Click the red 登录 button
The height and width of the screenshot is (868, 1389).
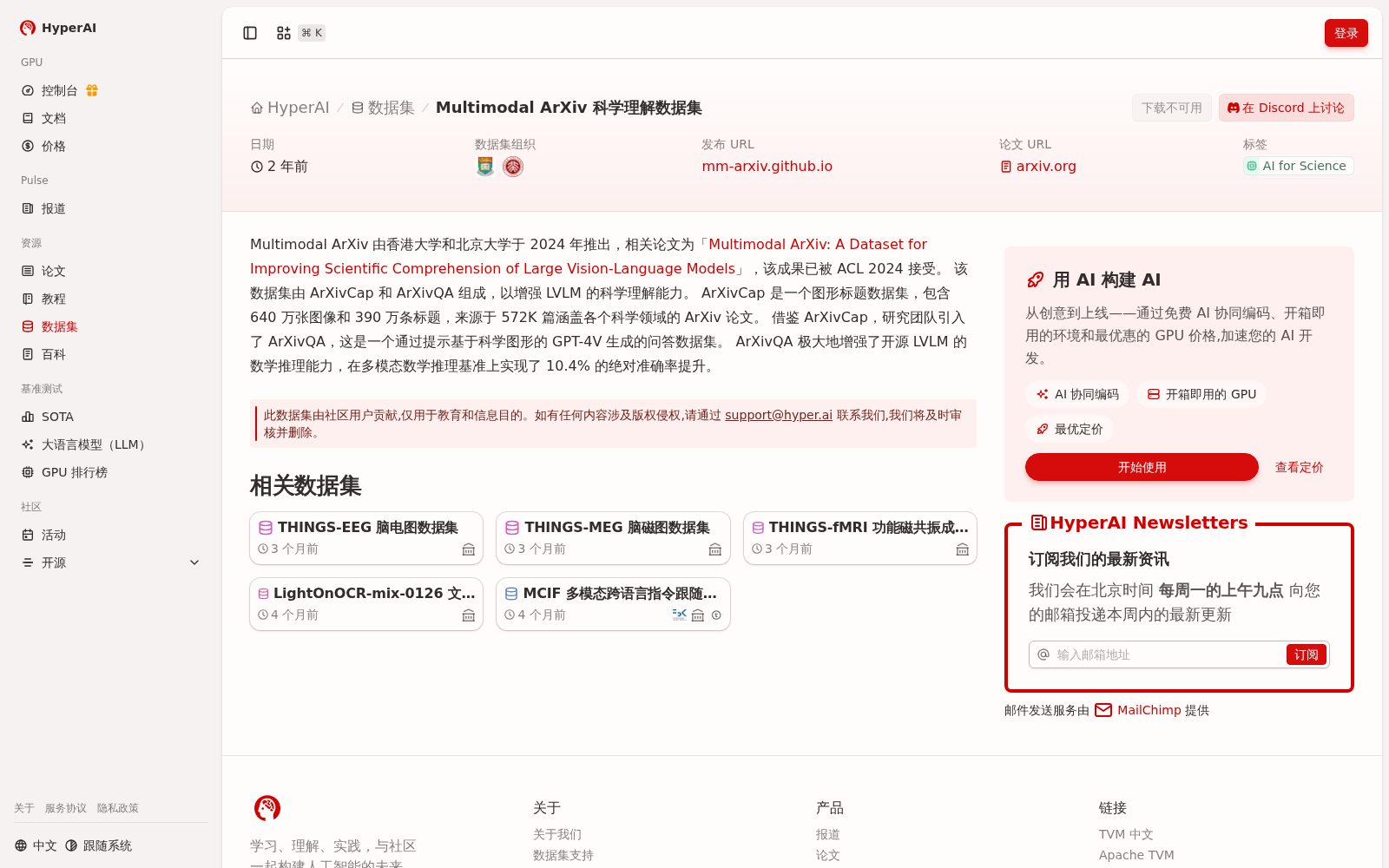[x=1346, y=33]
